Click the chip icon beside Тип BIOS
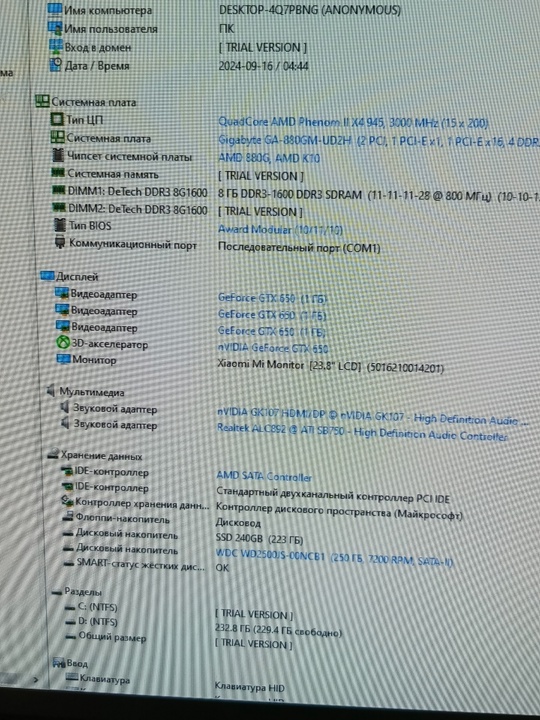540x720 pixels. [x=60, y=225]
